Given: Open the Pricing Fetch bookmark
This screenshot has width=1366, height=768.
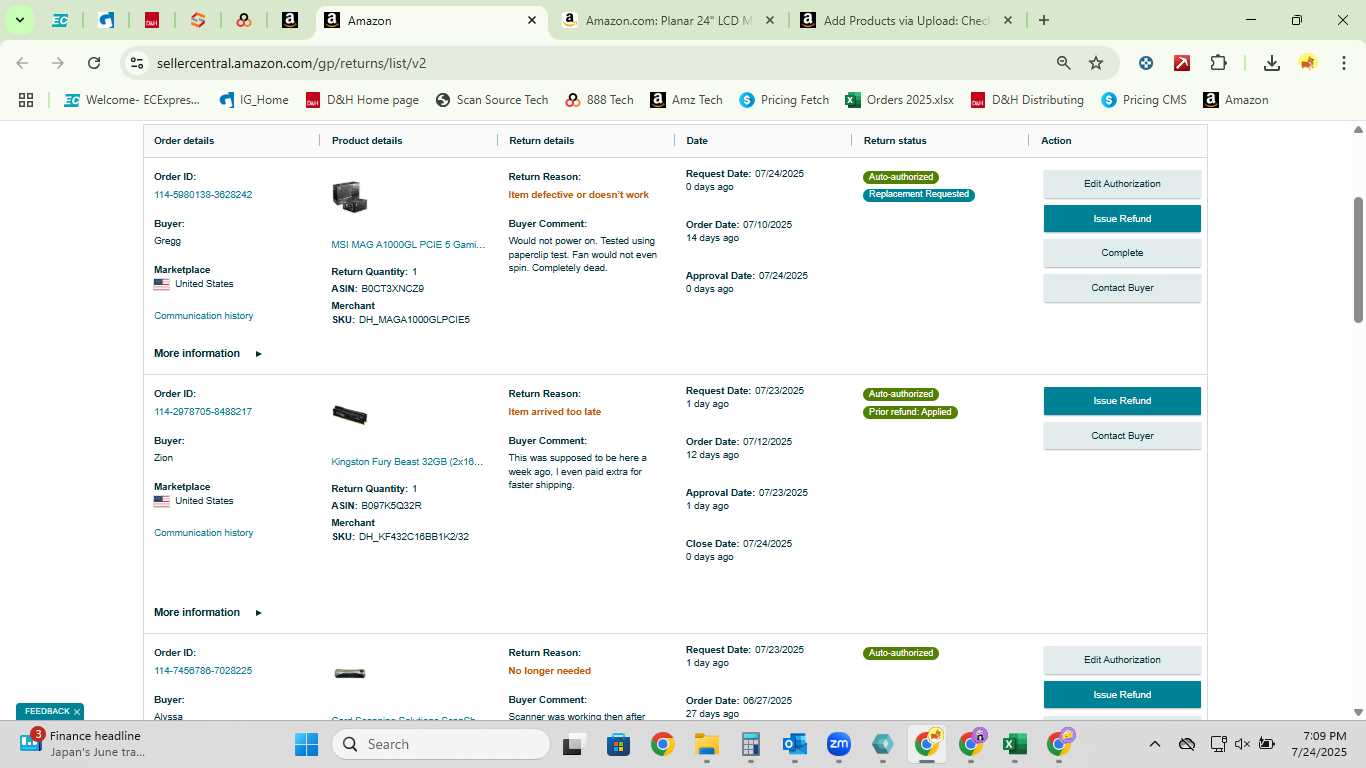Looking at the screenshot, I should [784, 100].
